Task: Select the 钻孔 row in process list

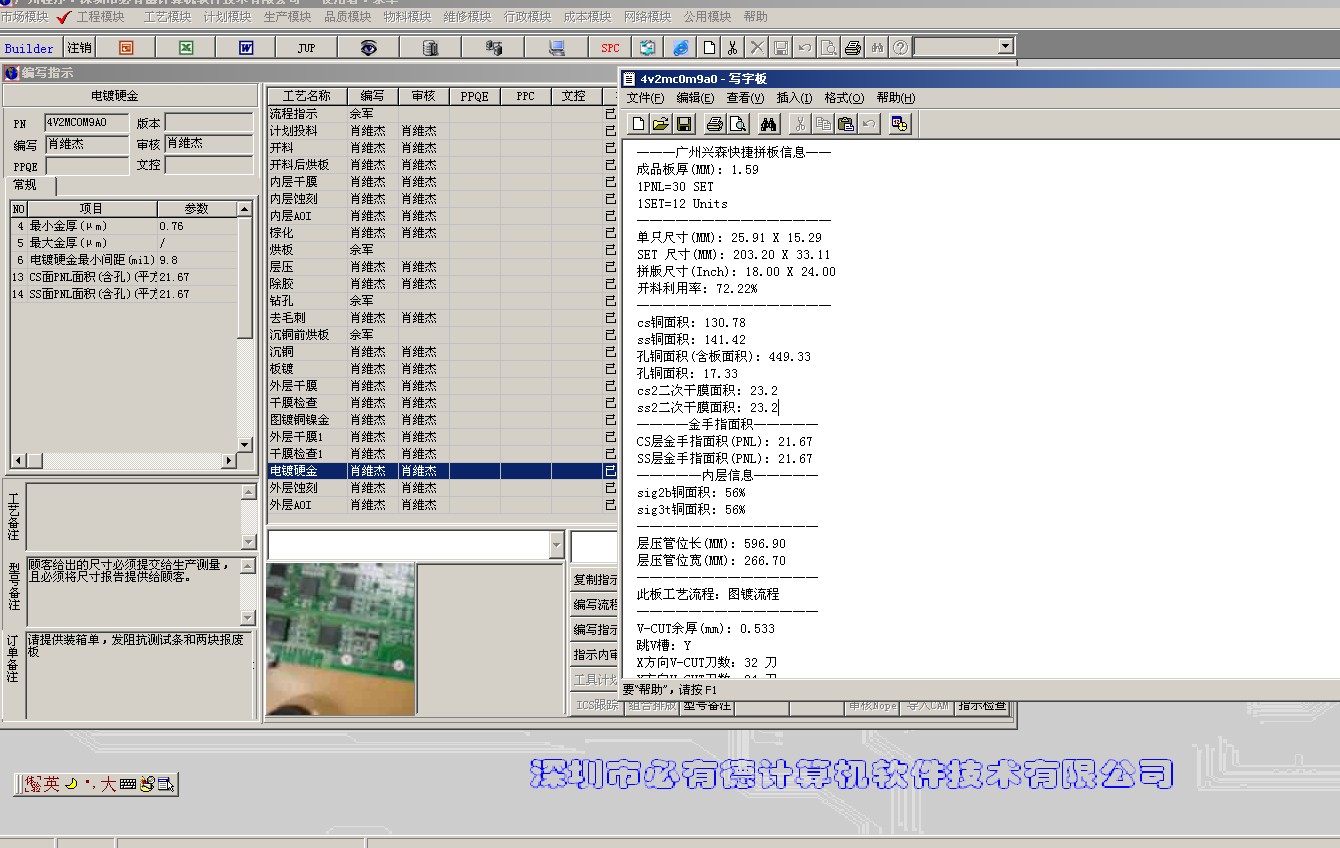Action: point(443,301)
